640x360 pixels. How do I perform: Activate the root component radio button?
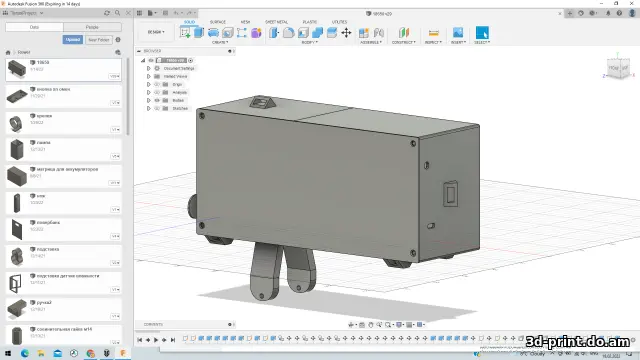pyautogui.click(x=191, y=60)
